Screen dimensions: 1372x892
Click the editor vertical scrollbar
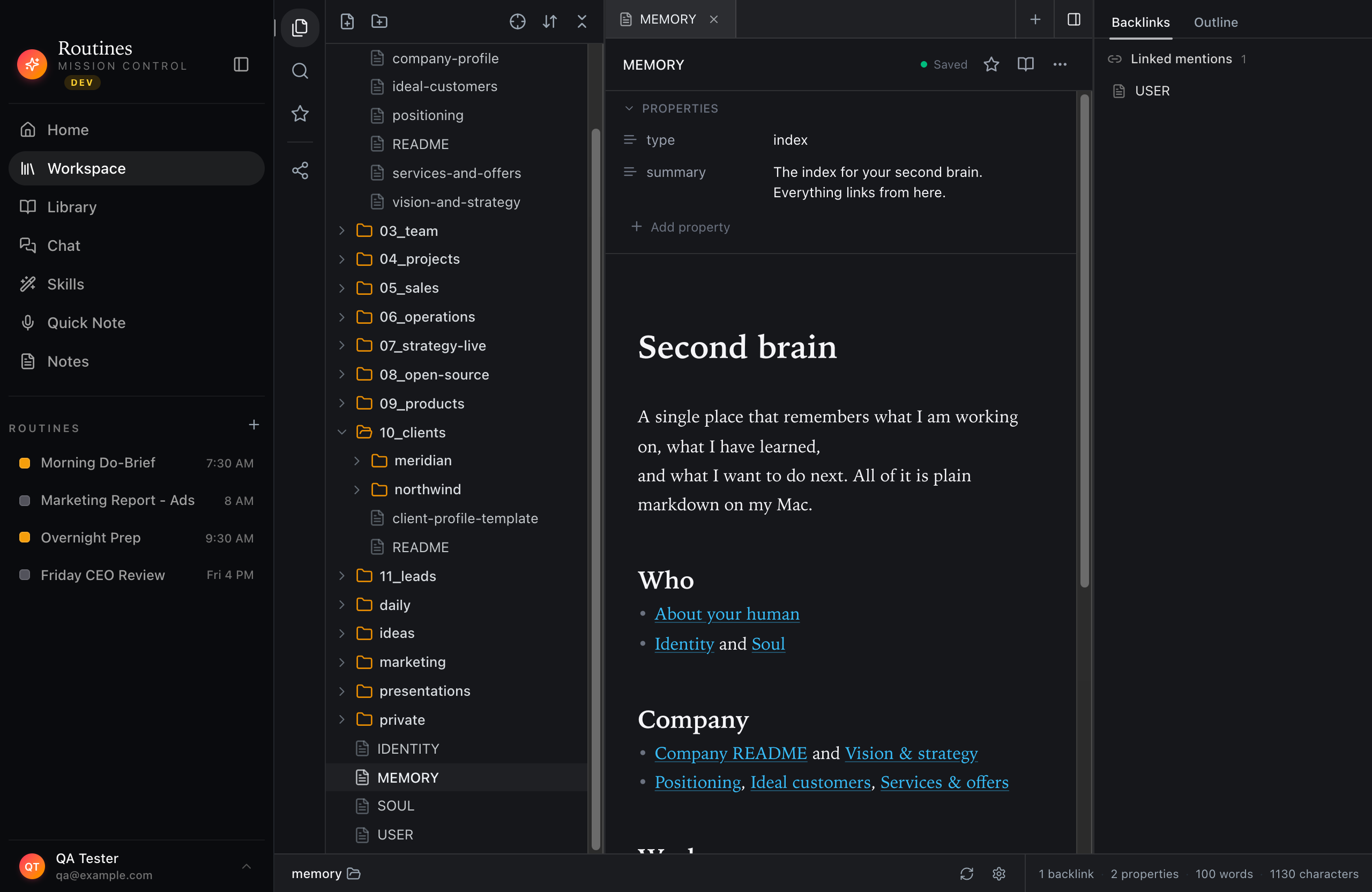coord(1084,340)
